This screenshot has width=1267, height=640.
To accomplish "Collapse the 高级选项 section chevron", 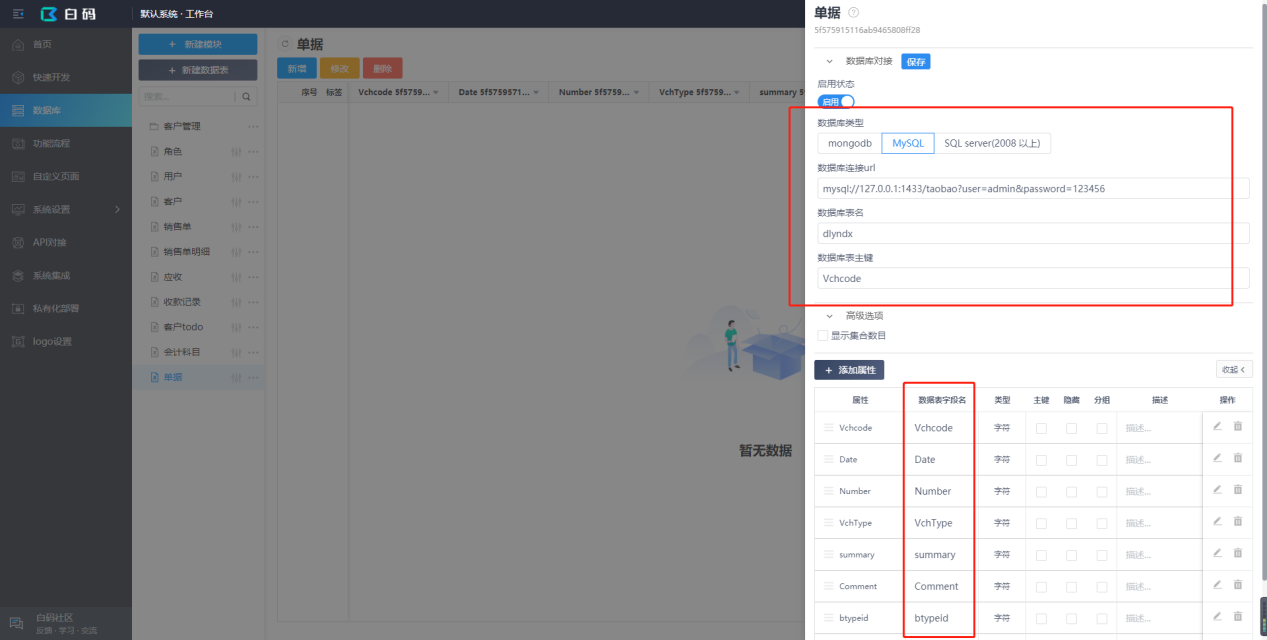I will 829,315.
